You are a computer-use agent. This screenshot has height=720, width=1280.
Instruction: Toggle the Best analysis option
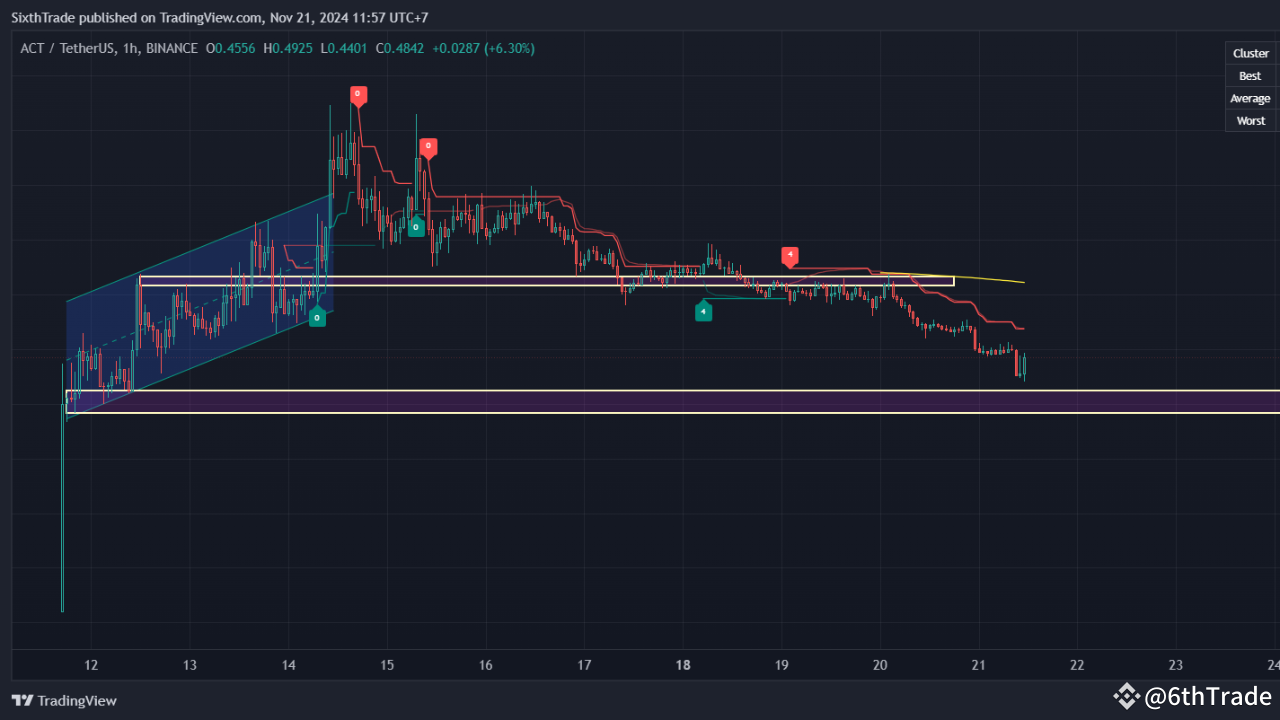click(x=1250, y=75)
